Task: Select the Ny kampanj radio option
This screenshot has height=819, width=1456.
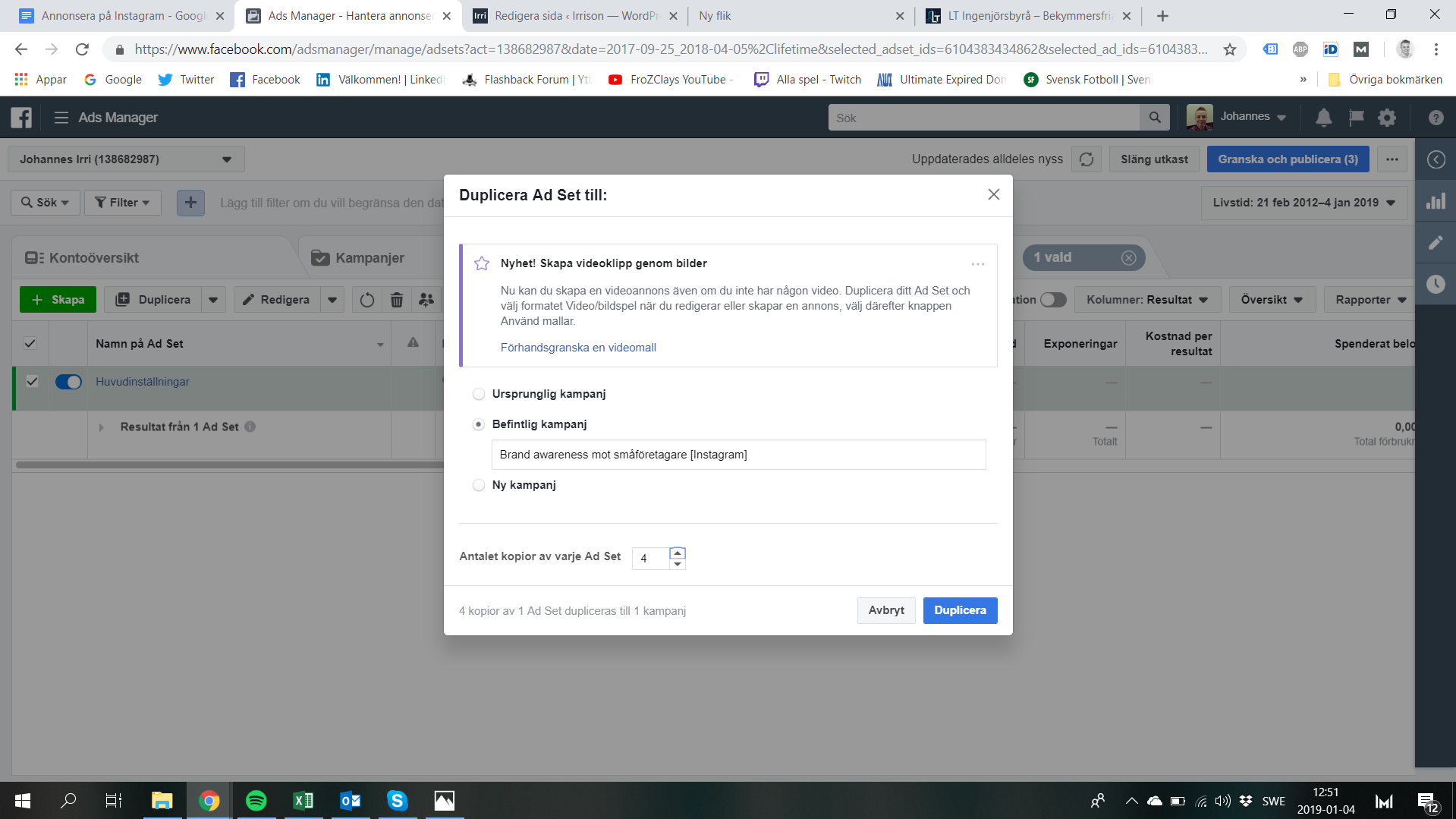Action: point(479,485)
